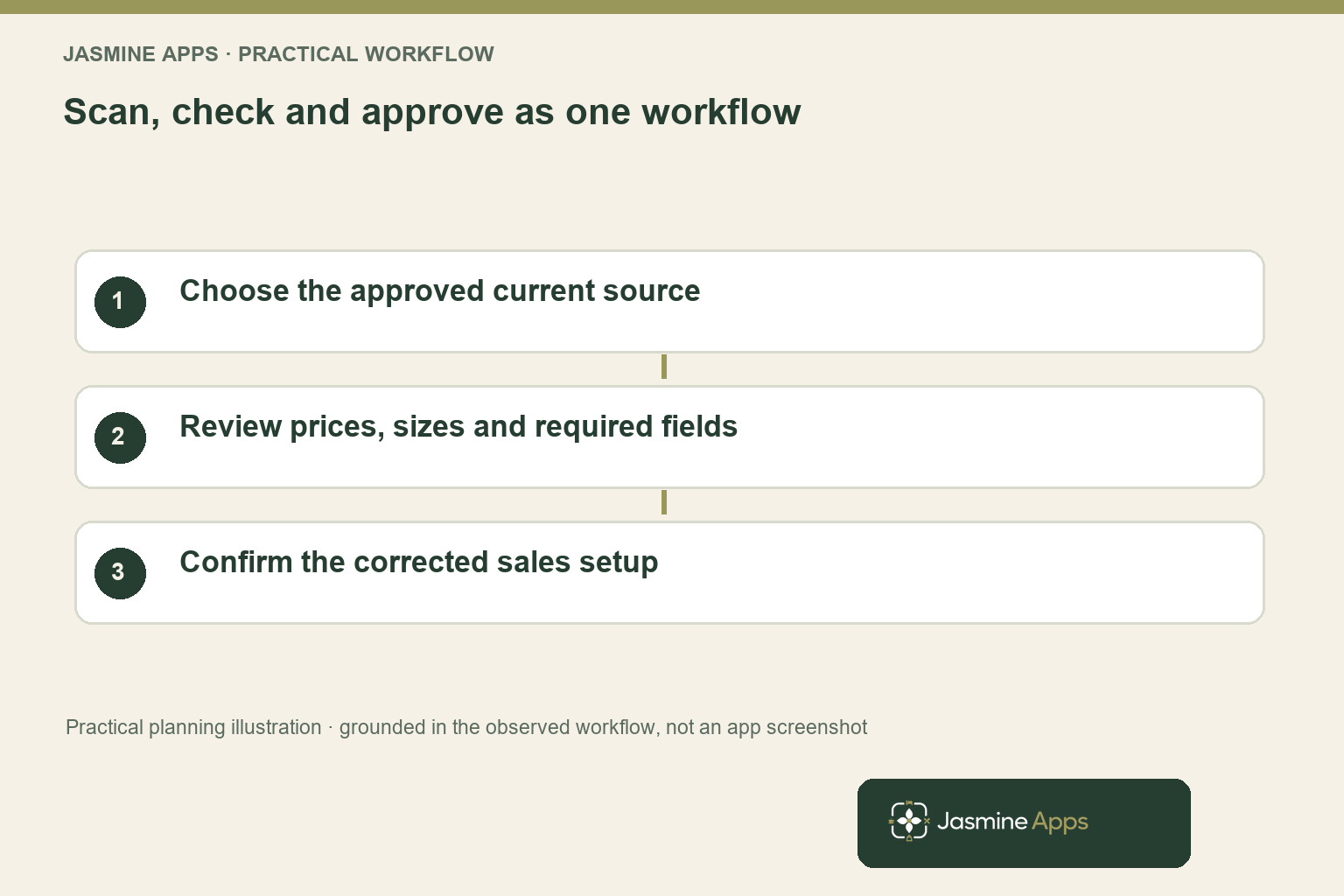The width and height of the screenshot is (1344, 896).
Task: Select the 'Confirm the corrected sales setup' card
Action: pos(669,573)
